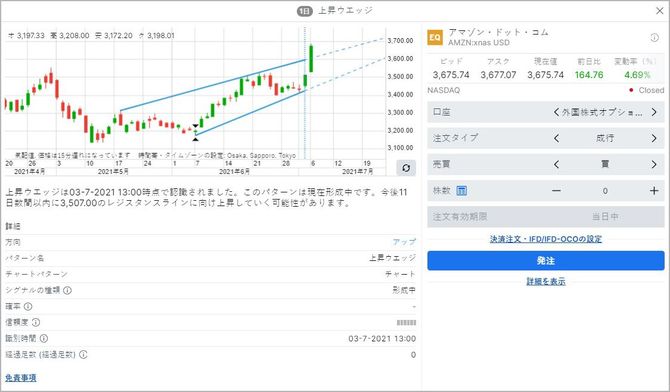670x392 pixels.
Task: Click the chart refresh icon
Action: 406,168
